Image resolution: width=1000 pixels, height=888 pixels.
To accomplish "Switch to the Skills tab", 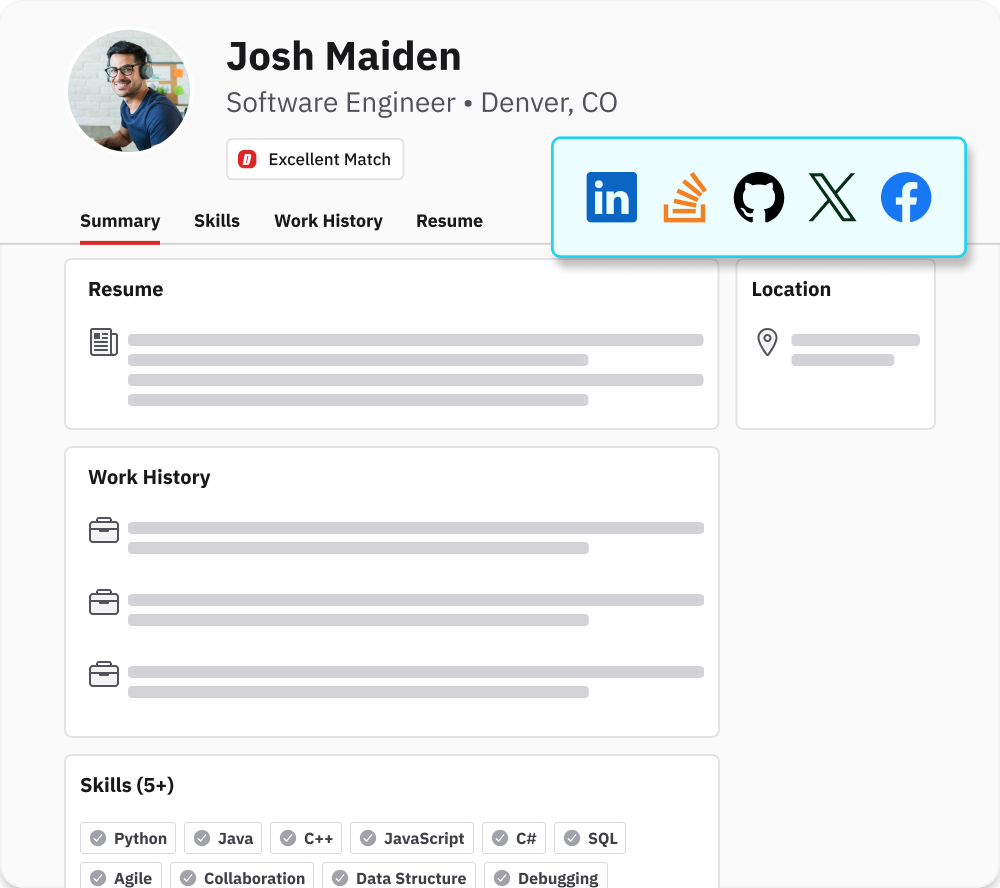I will click(x=217, y=221).
